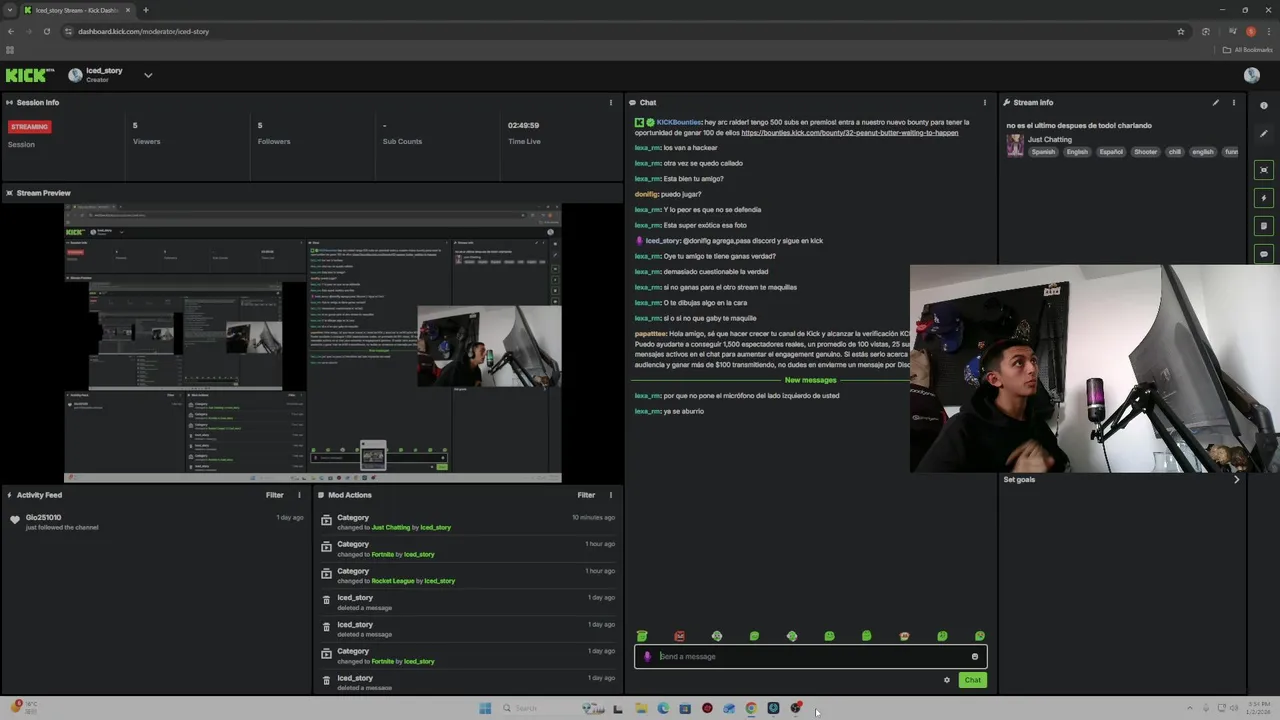The height and width of the screenshot is (720, 1280).
Task: Click the heart icon beside Glo251010
Action: 14,520
